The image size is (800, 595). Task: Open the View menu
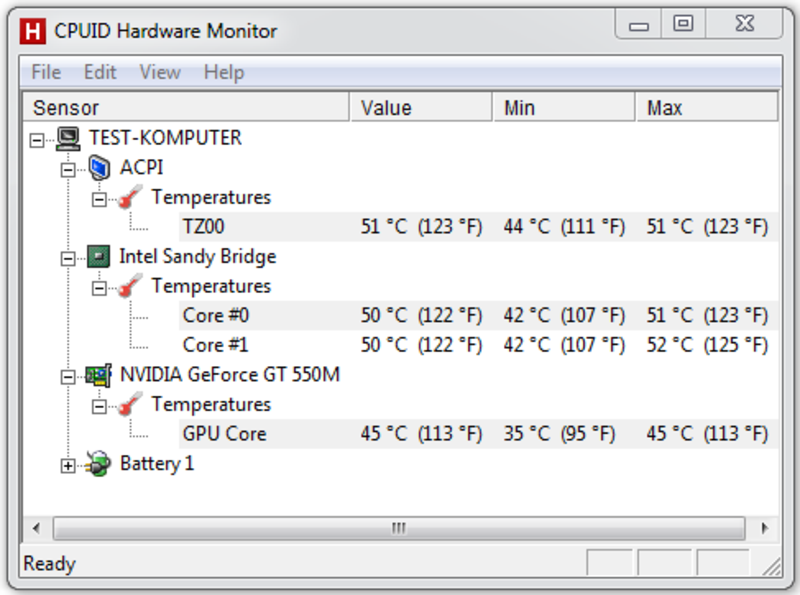click(x=160, y=72)
